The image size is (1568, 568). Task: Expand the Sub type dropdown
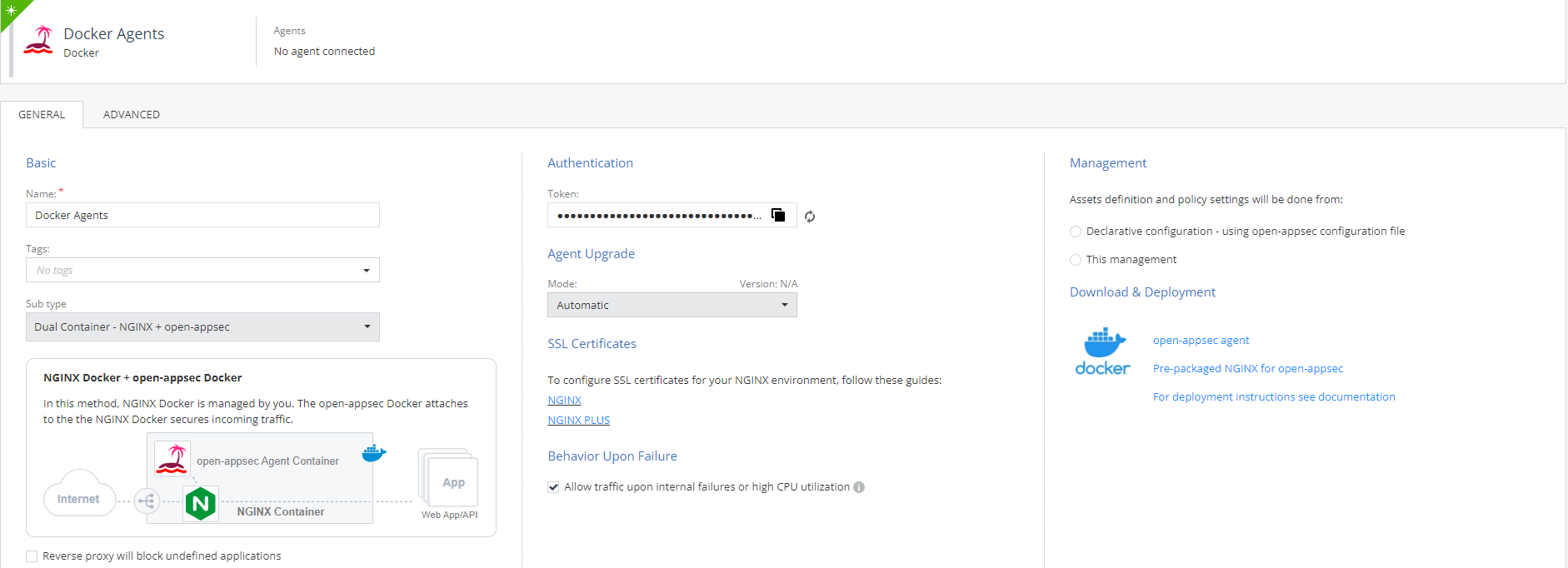tap(202, 326)
